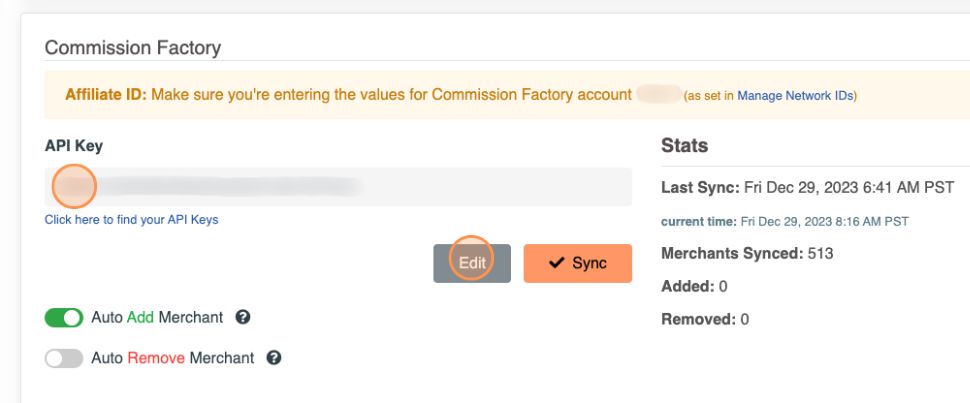Click the help icon beside Auto Add Merchant
Viewport: 970px width, 403px height.
pos(242,317)
